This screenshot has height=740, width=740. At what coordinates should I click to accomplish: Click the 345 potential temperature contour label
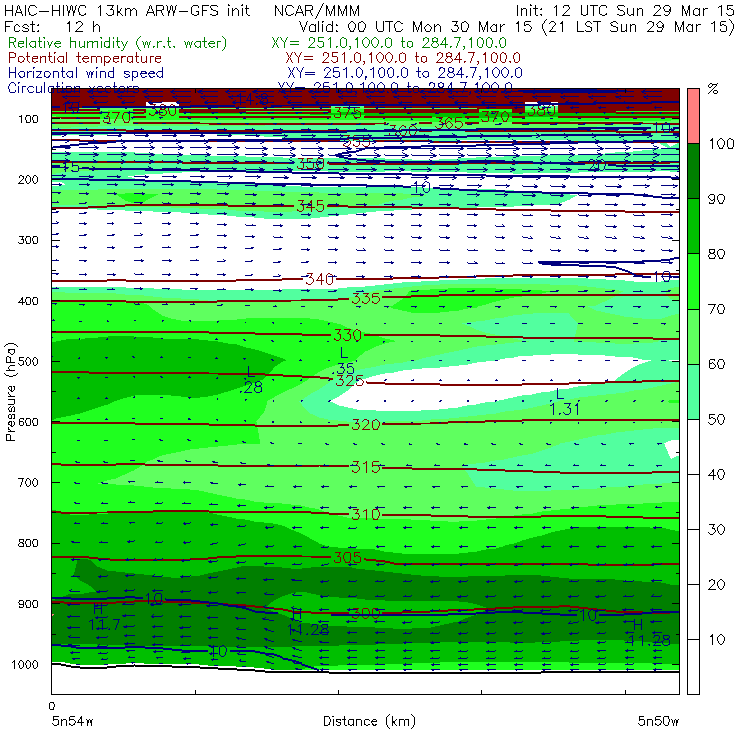(310, 206)
